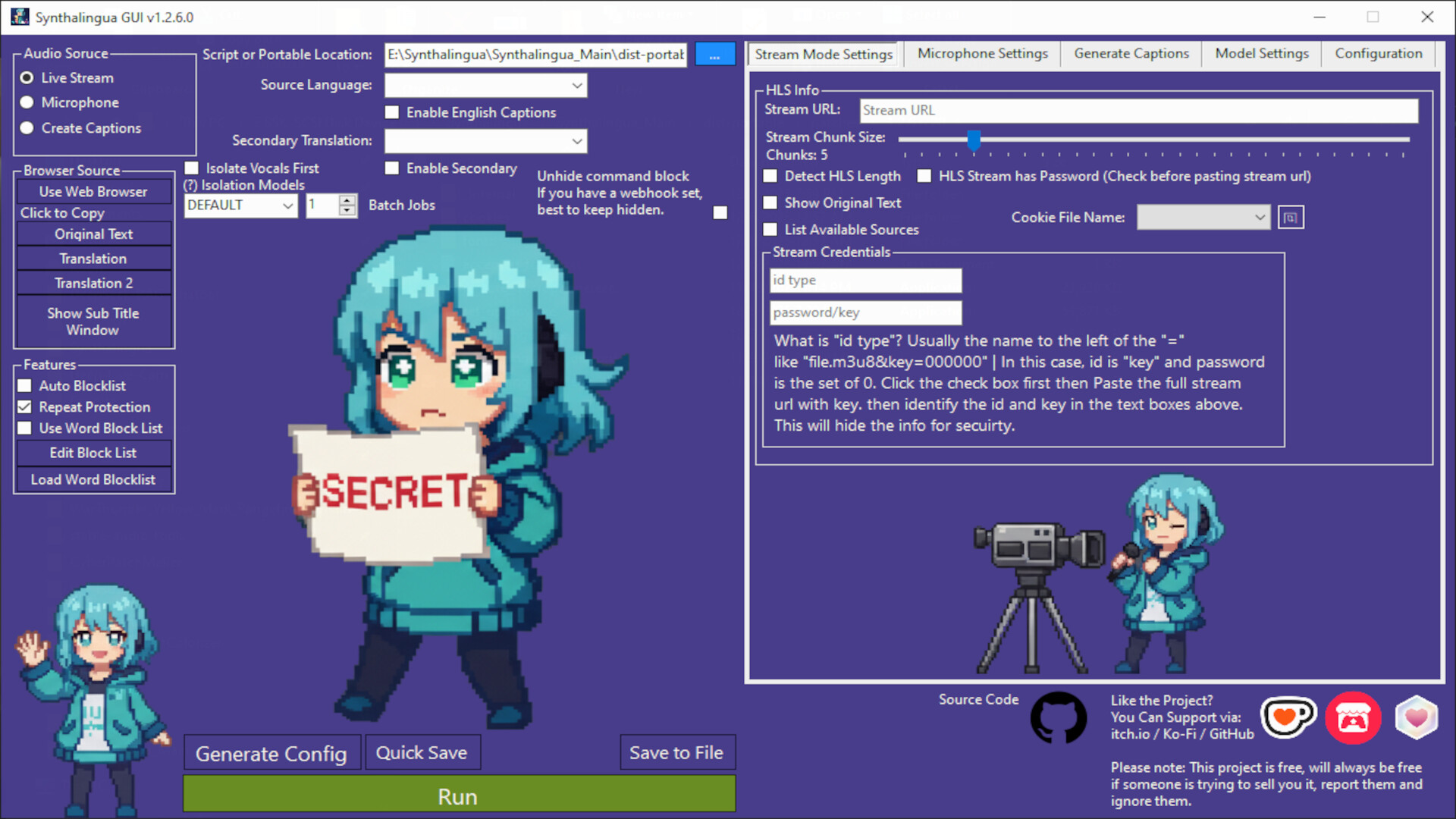The width and height of the screenshot is (1456, 819).
Task: Click the copy icon beside Cookie File Name
Action: click(1291, 217)
